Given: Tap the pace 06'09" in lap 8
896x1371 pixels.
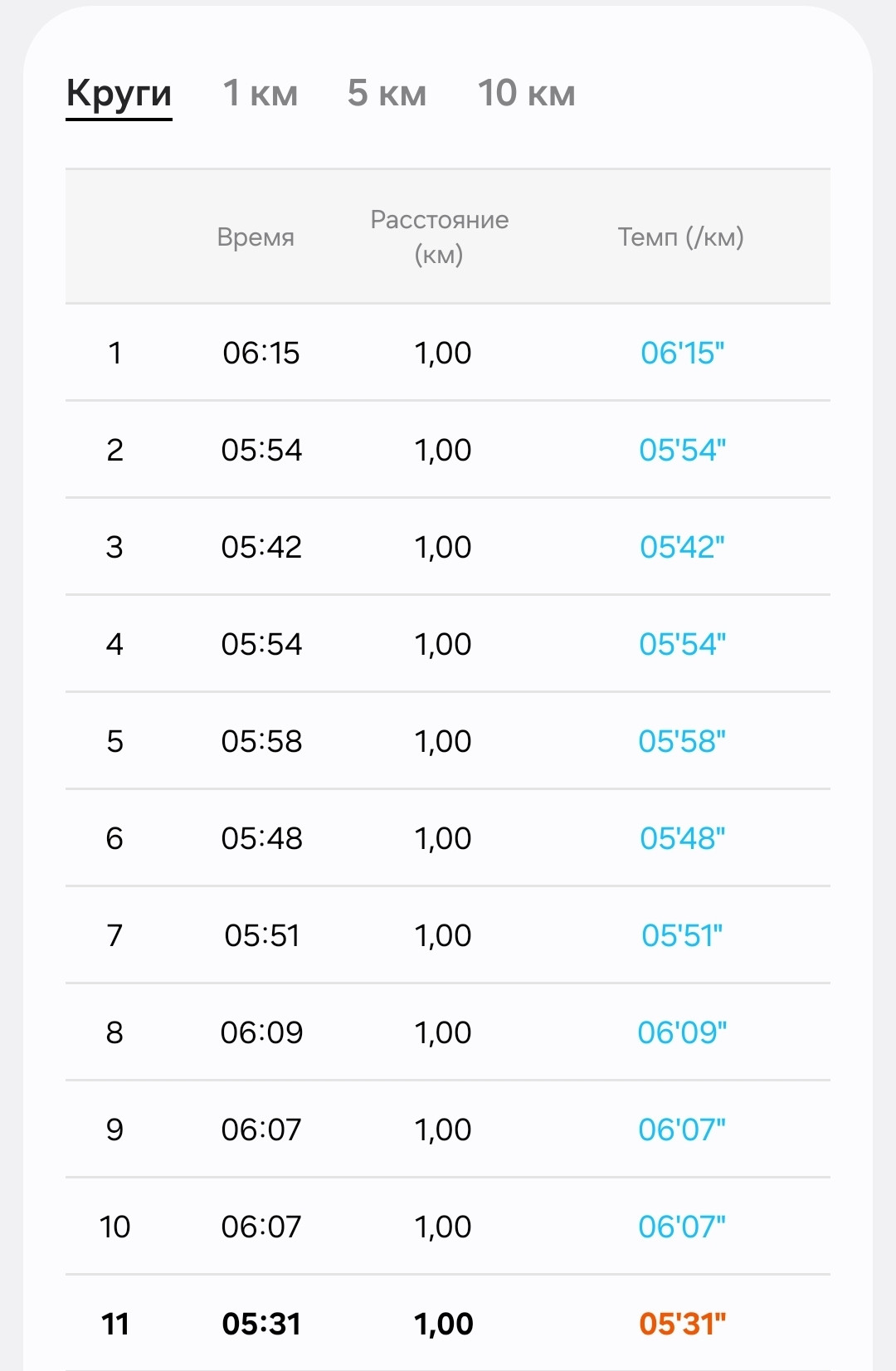Looking at the screenshot, I should point(682,1032).
